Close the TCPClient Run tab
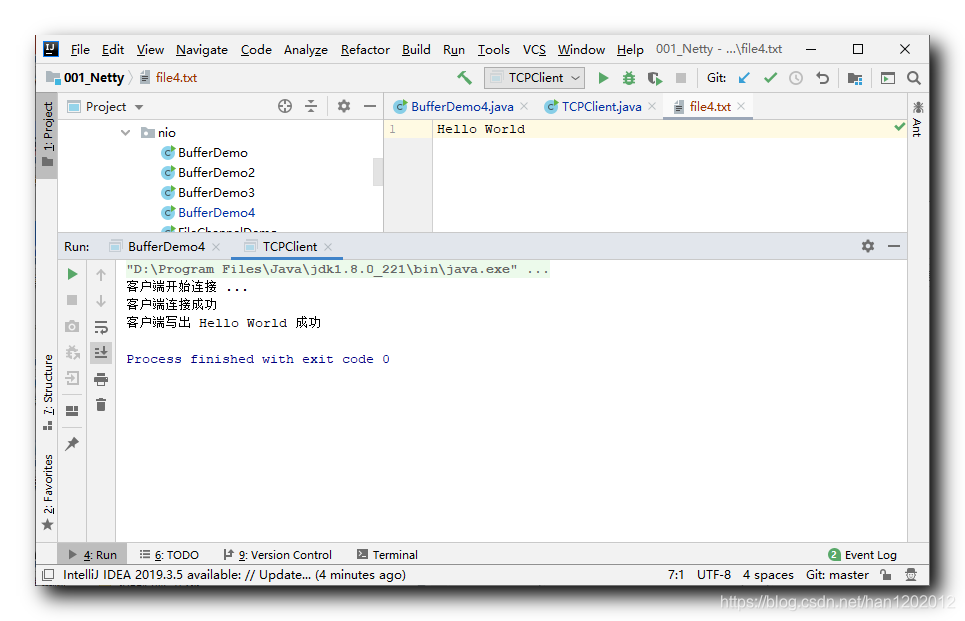Image resolution: width=965 pixels, height=621 pixels. tap(328, 247)
